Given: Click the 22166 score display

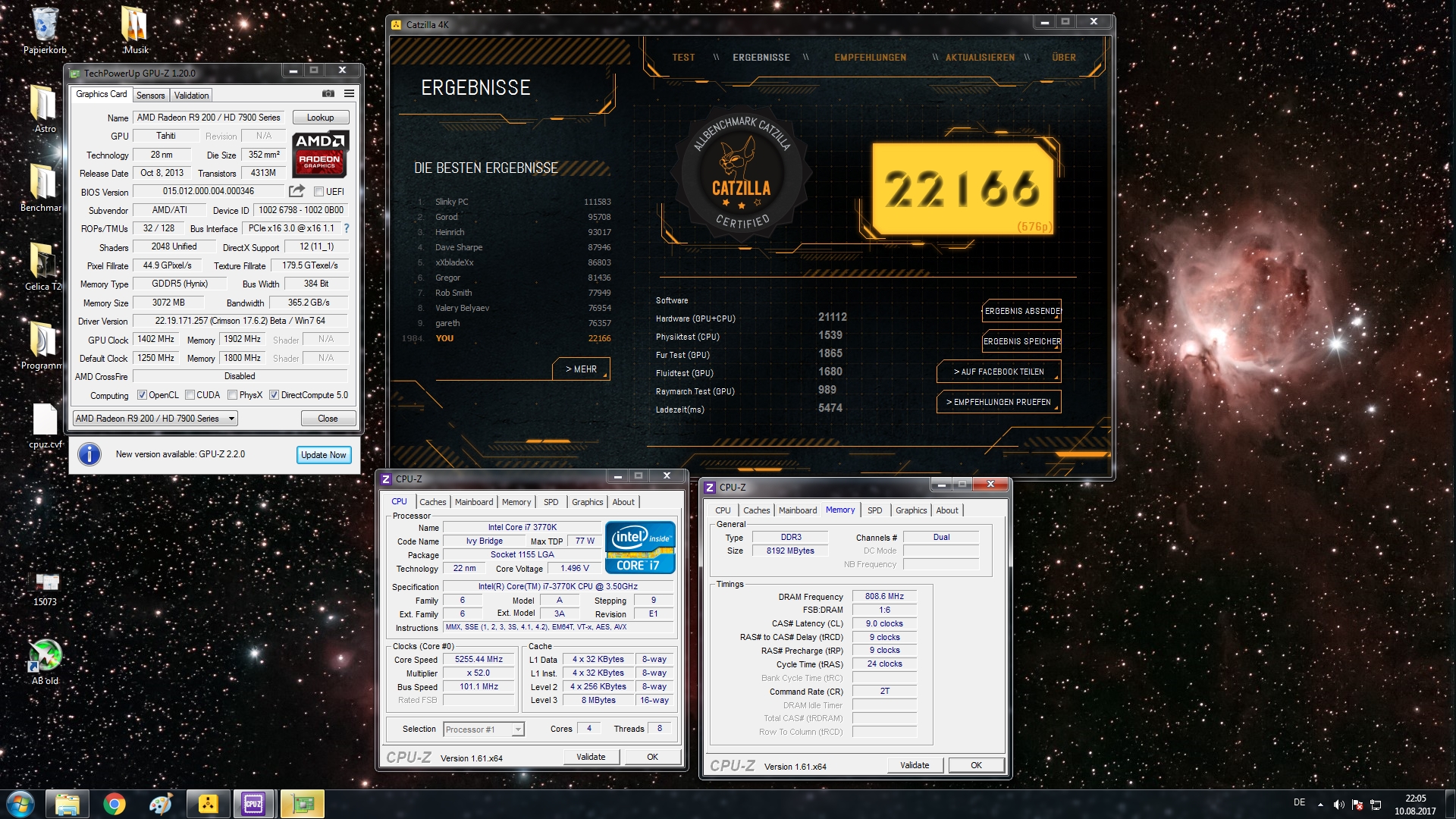Looking at the screenshot, I should tap(962, 189).
